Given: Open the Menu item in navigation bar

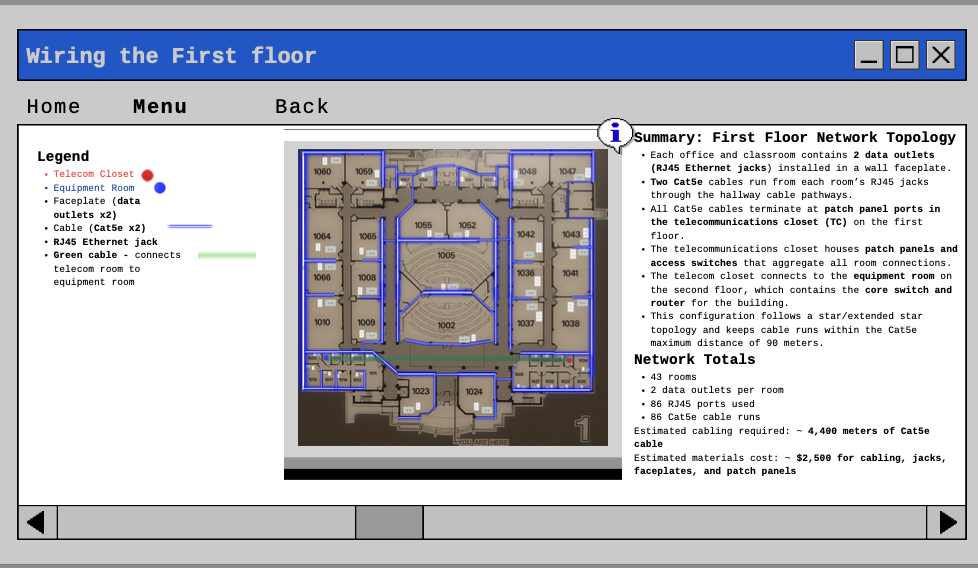Looking at the screenshot, I should tap(160, 107).
